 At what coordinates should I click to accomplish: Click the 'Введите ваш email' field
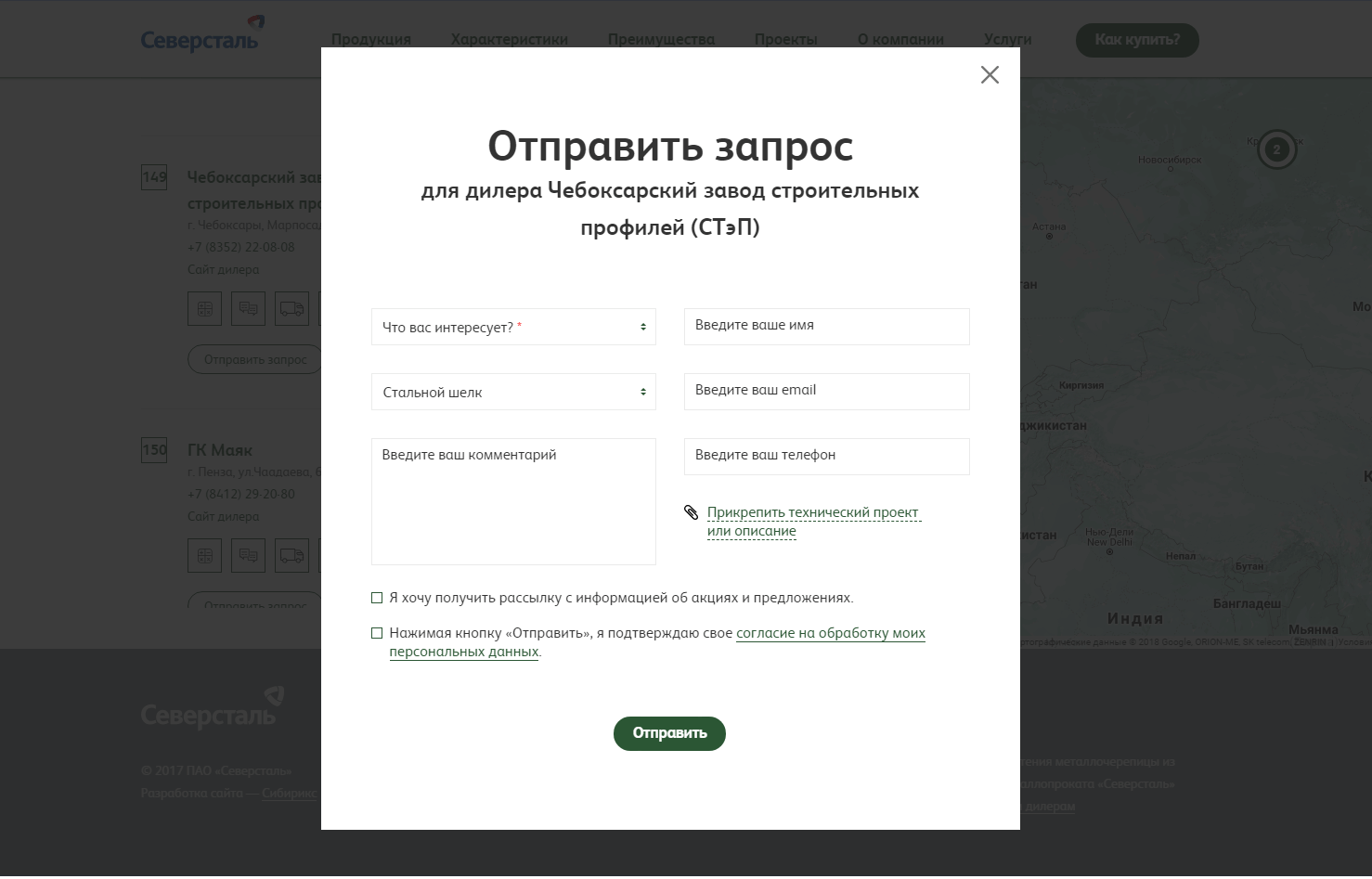[826, 392]
